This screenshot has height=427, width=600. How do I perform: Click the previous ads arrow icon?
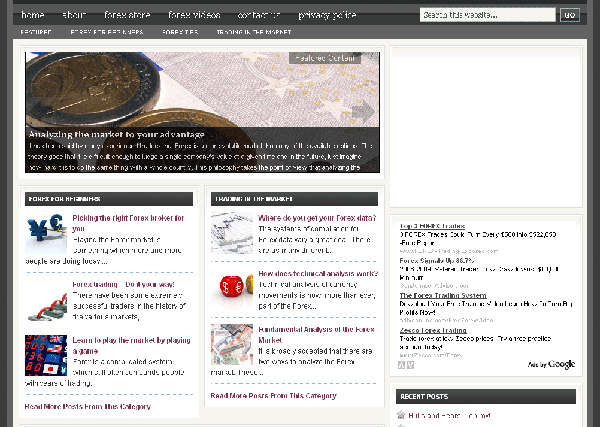tap(401, 365)
